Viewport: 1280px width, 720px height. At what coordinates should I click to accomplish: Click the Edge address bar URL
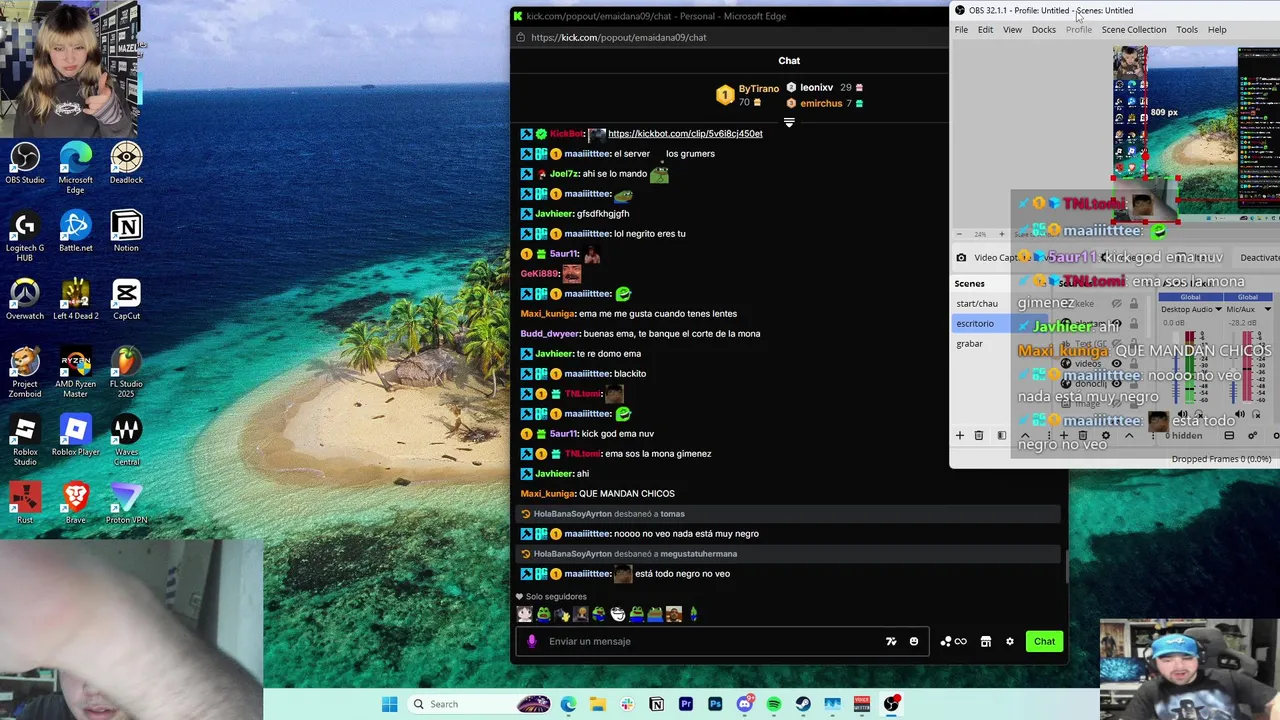coord(618,37)
